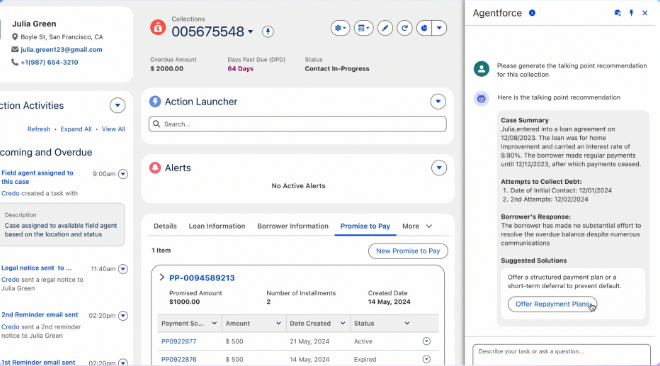Switch to the Loan Information tab
This screenshot has width=660, height=366.
(x=217, y=226)
